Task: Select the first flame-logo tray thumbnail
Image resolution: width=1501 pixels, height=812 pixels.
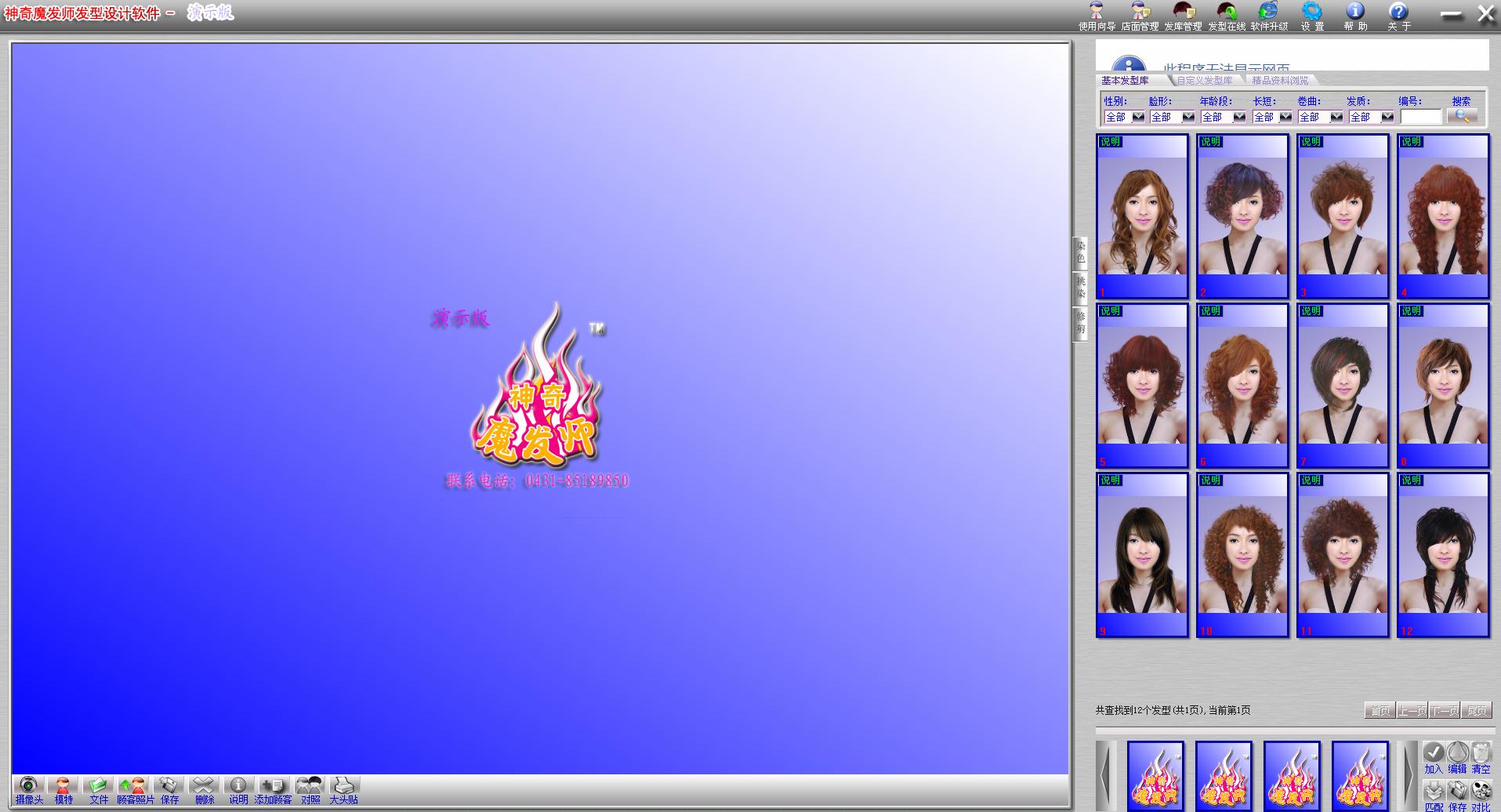Action: (x=1155, y=776)
